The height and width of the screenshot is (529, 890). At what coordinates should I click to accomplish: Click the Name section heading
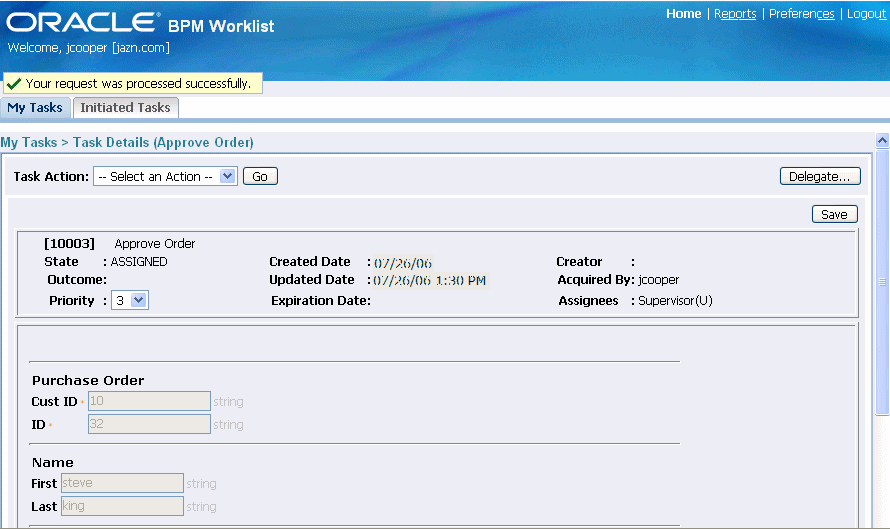click(53, 463)
